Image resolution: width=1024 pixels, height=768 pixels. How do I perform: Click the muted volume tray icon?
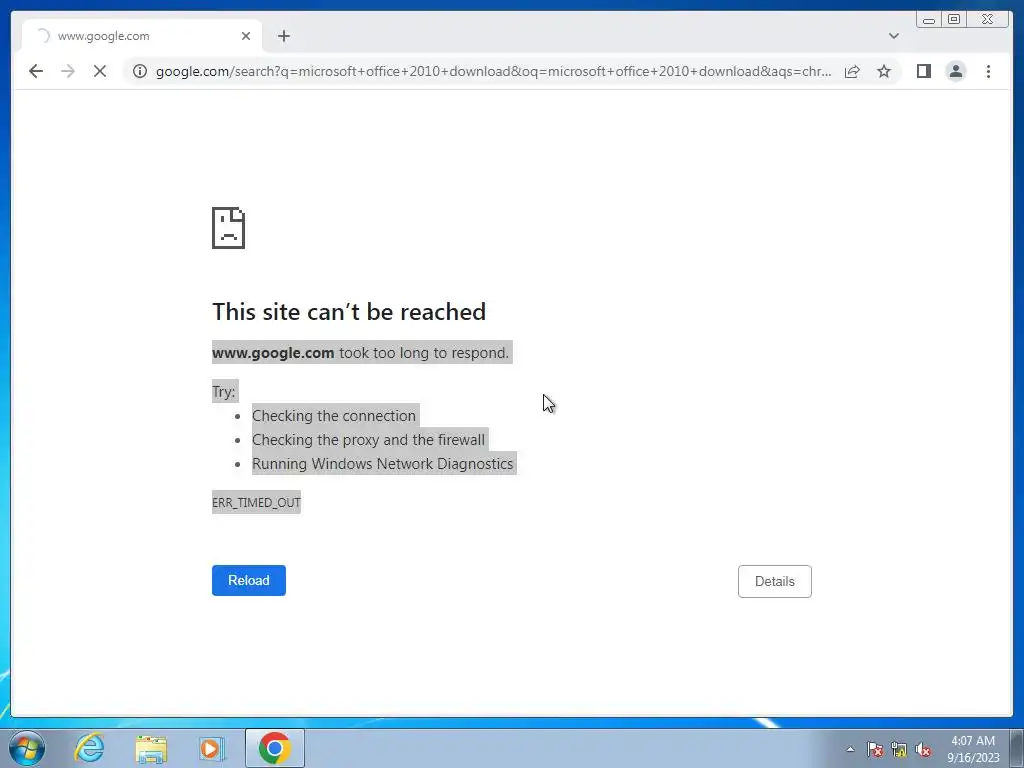click(x=923, y=749)
